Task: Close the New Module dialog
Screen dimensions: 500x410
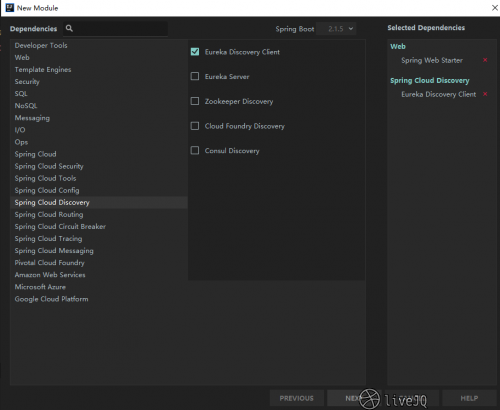Action: click(x=495, y=8)
